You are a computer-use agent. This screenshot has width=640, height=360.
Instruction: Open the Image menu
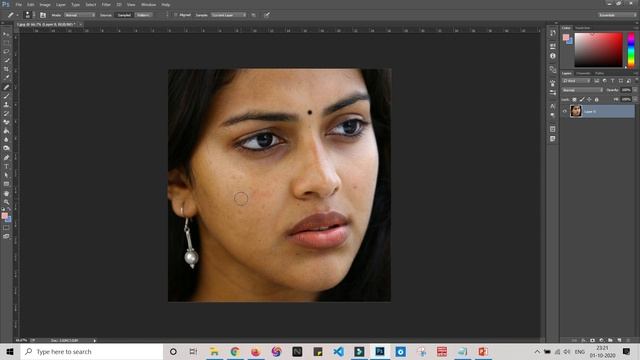(45, 4)
